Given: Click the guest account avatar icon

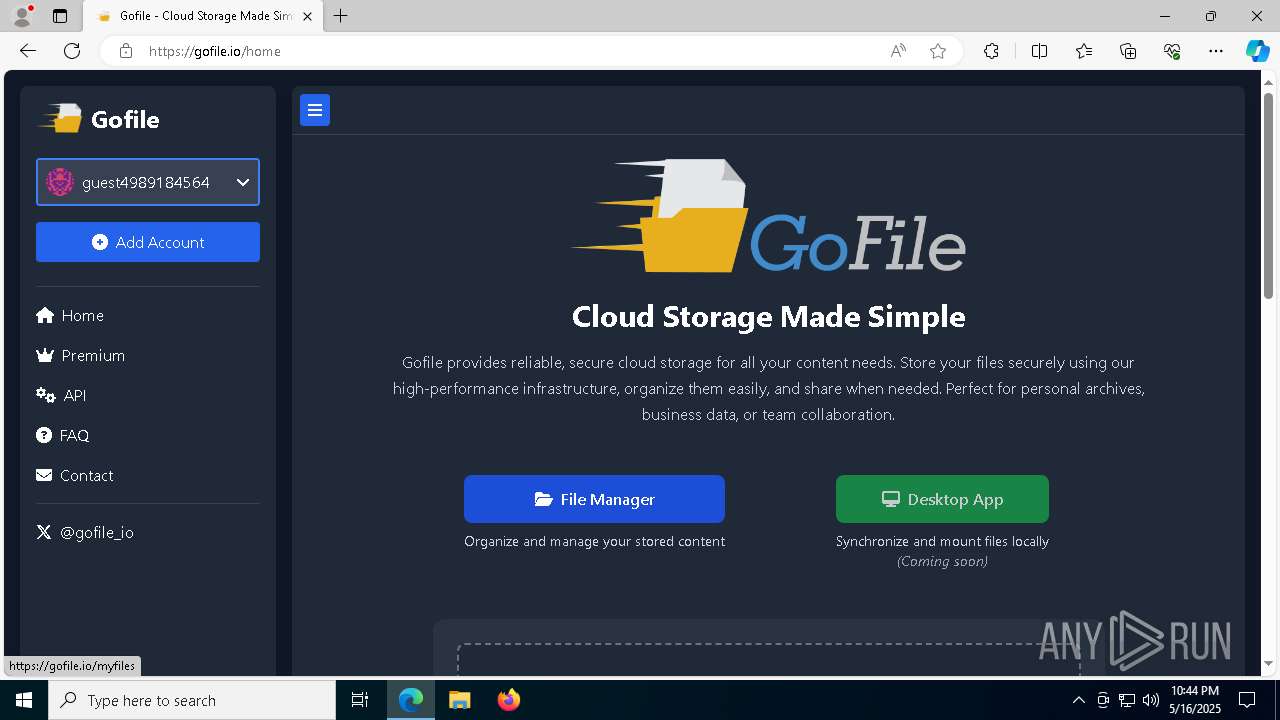Looking at the screenshot, I should 60,182.
